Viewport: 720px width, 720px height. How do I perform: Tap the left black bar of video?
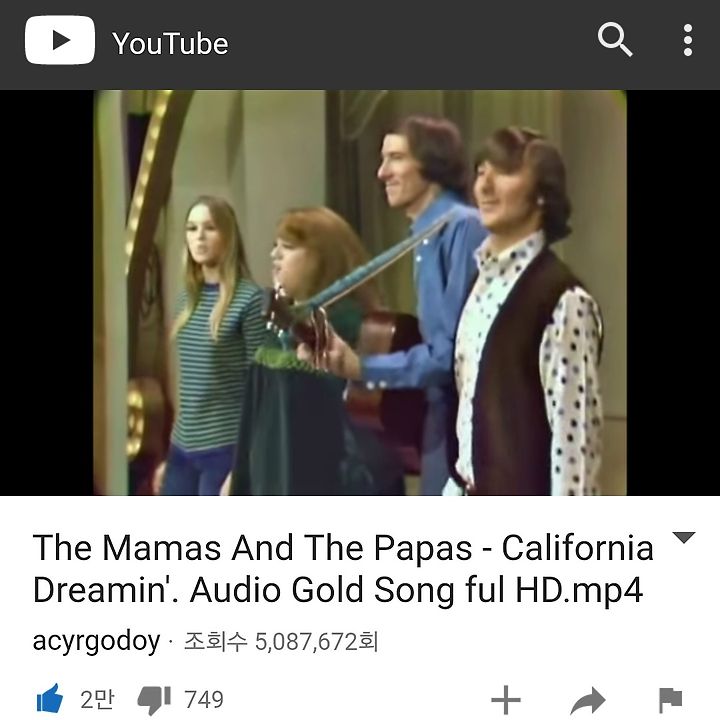click(x=46, y=292)
